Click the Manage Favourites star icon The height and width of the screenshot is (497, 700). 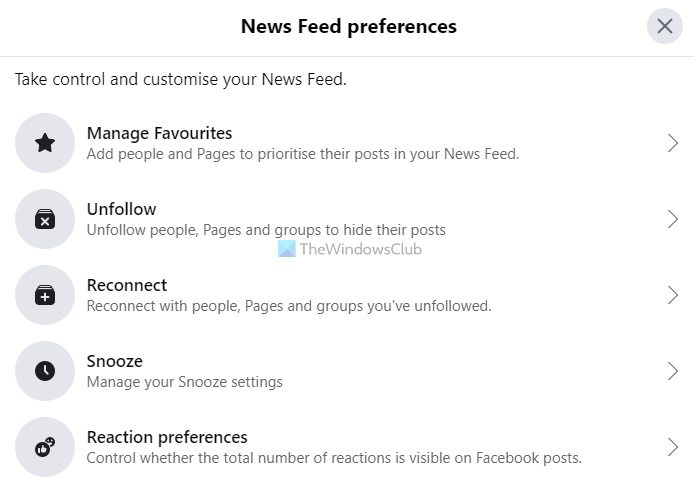pos(45,143)
